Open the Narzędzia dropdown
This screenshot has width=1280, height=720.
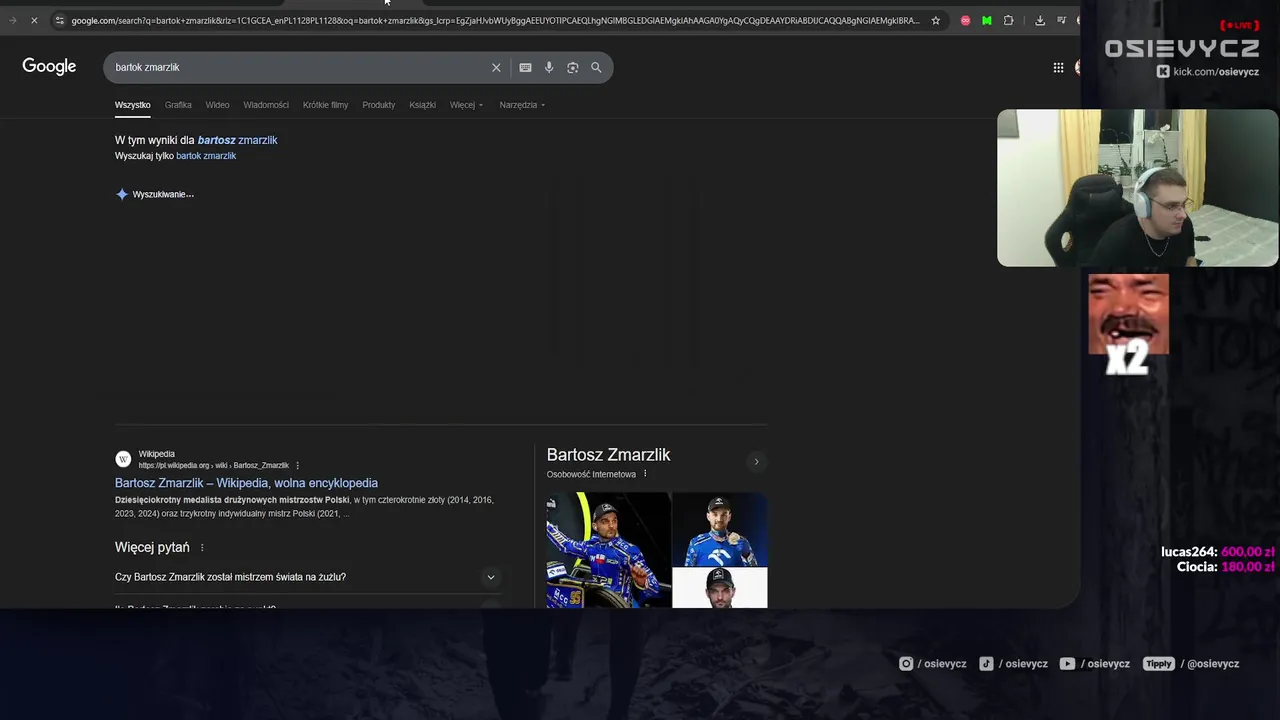tap(522, 105)
